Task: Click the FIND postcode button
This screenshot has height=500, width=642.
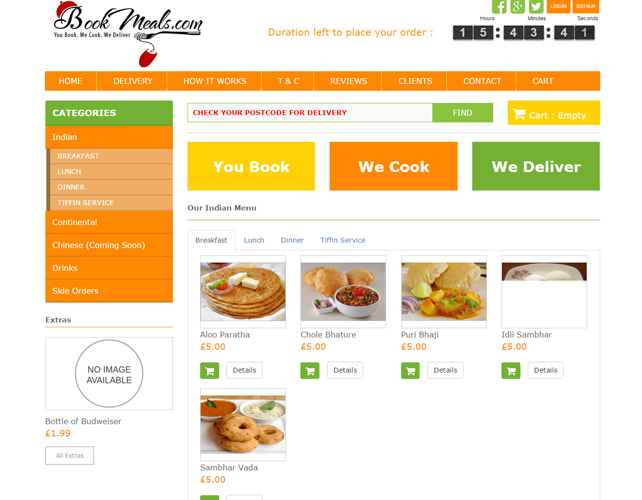Action: 462,113
